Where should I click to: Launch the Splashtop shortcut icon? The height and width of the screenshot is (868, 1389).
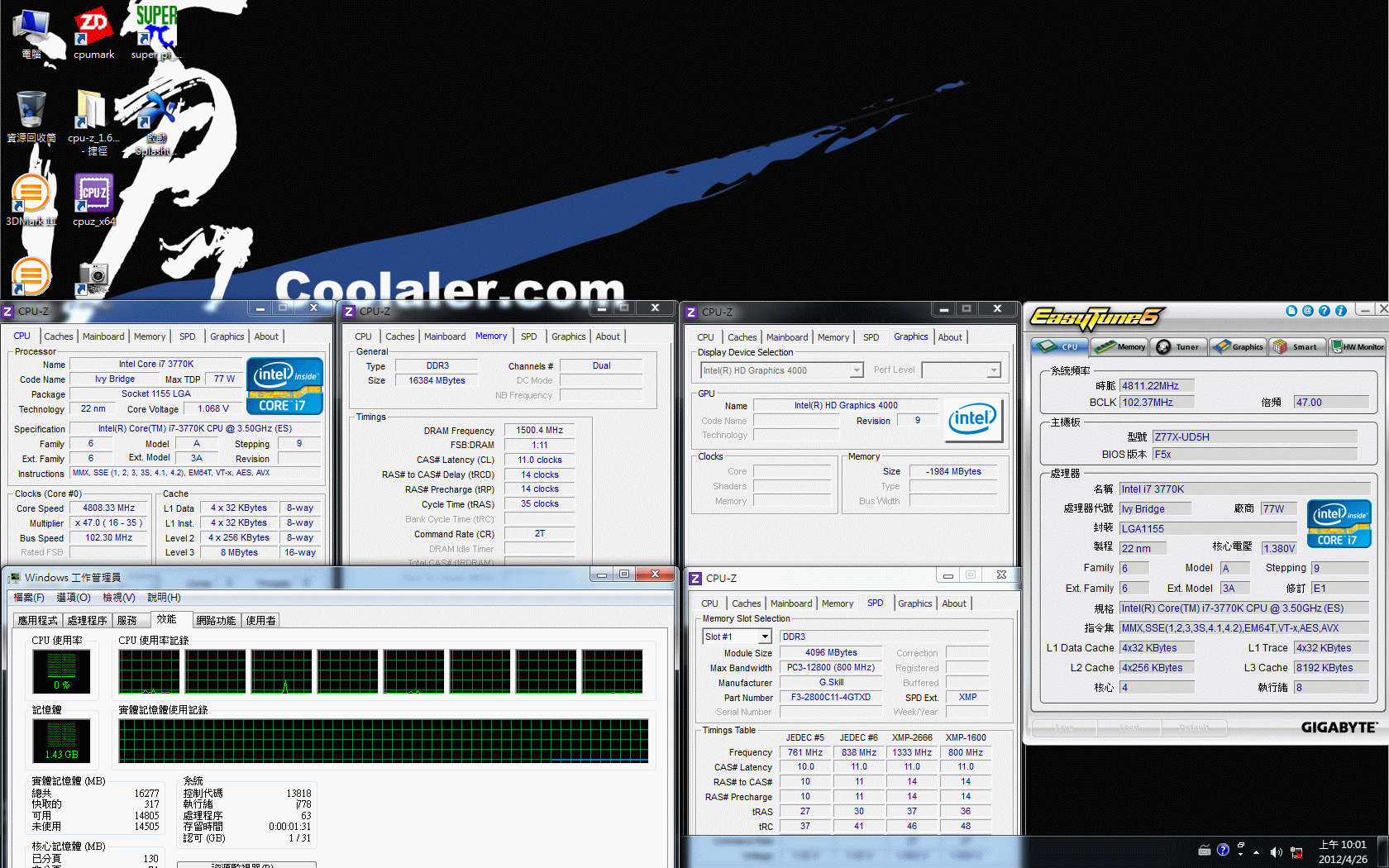point(155,122)
